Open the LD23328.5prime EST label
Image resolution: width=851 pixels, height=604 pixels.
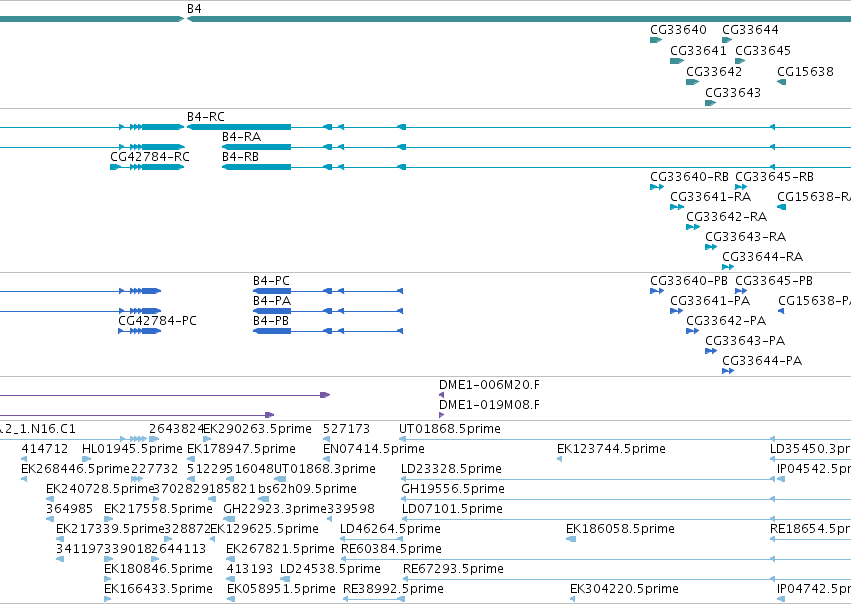tap(452, 469)
